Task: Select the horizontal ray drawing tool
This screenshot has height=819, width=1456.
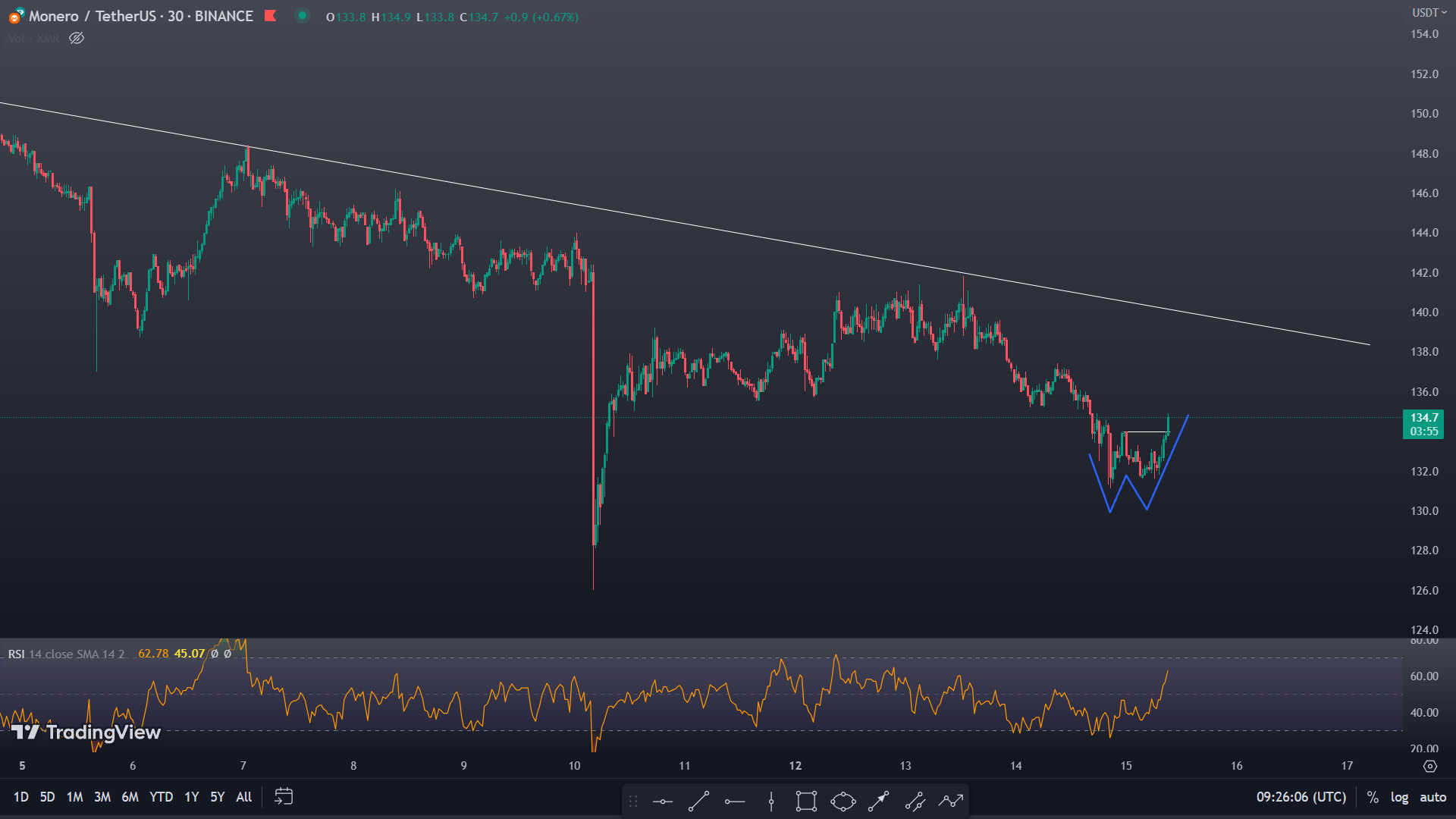Action: 735,801
